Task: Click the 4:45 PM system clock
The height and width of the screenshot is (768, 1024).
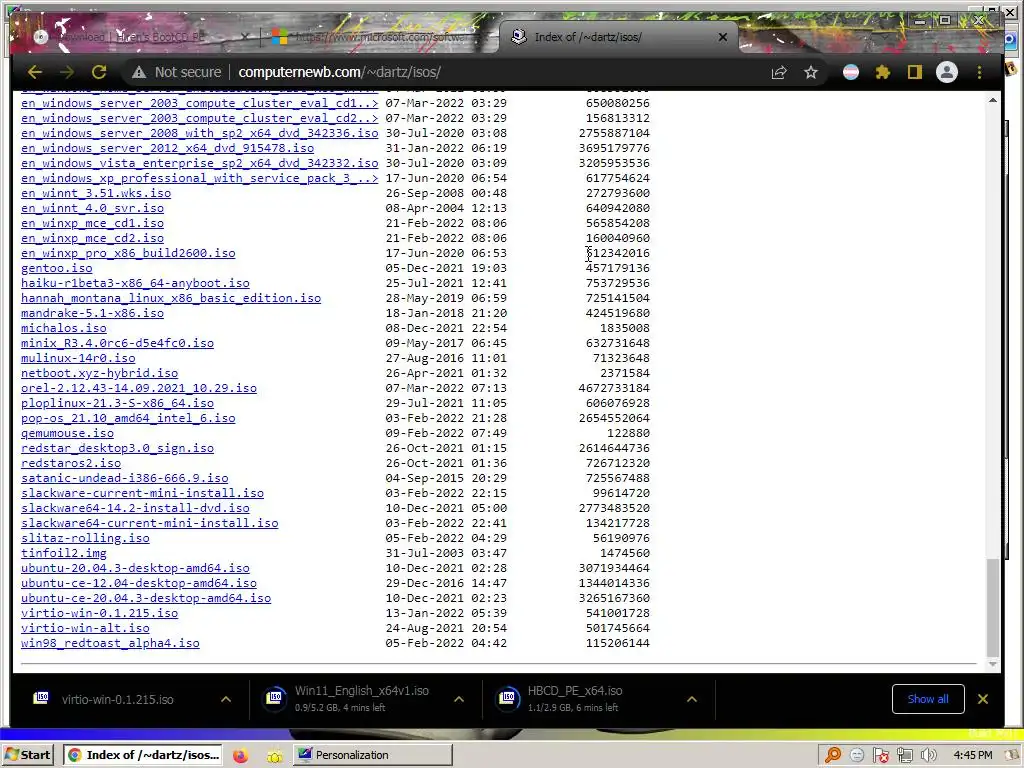Action: pos(973,755)
